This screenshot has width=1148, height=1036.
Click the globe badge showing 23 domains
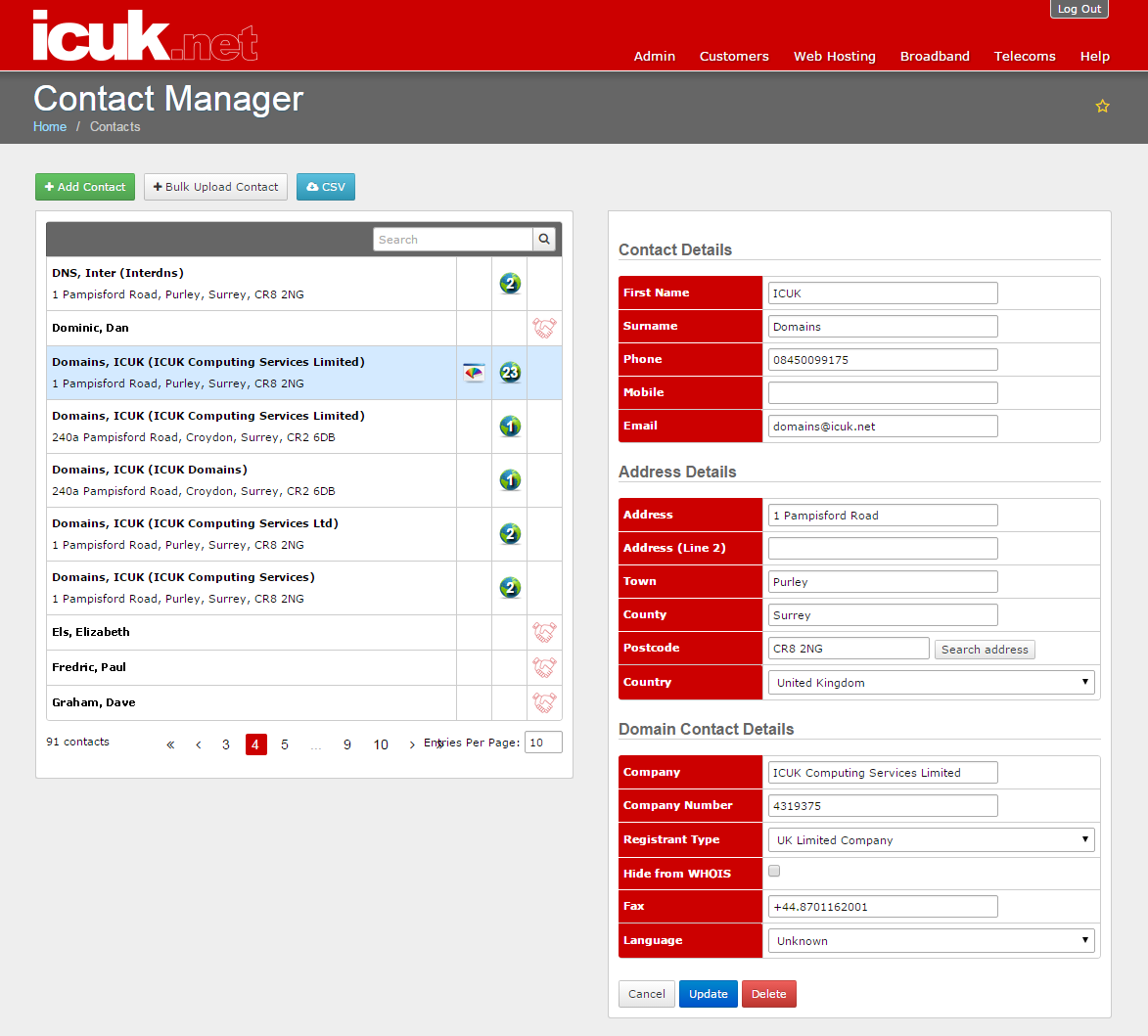(510, 373)
